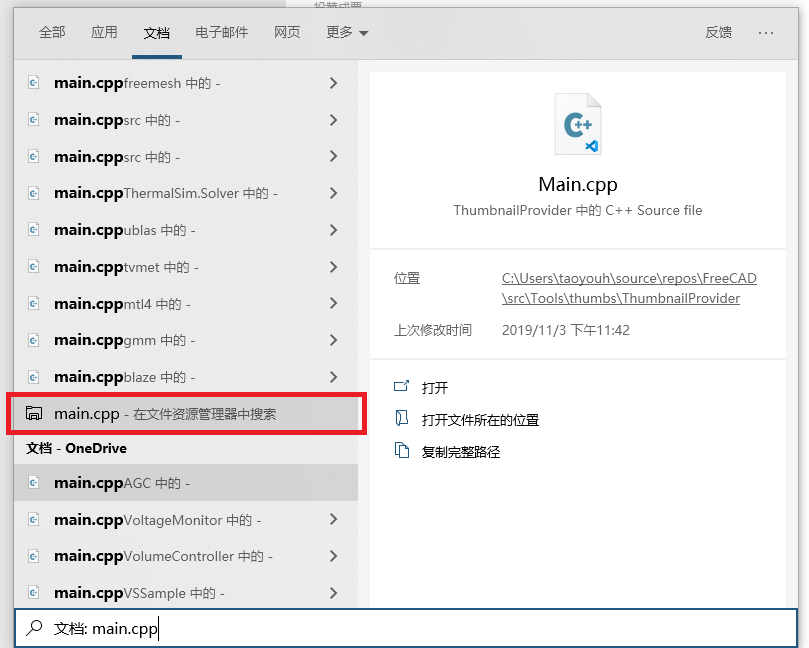Click the copy full path icon

(401, 450)
